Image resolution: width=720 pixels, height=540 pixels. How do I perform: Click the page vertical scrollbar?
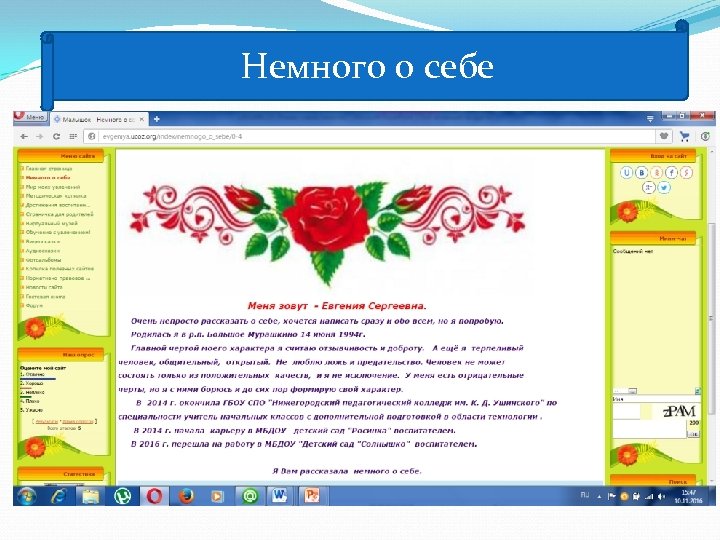712,317
